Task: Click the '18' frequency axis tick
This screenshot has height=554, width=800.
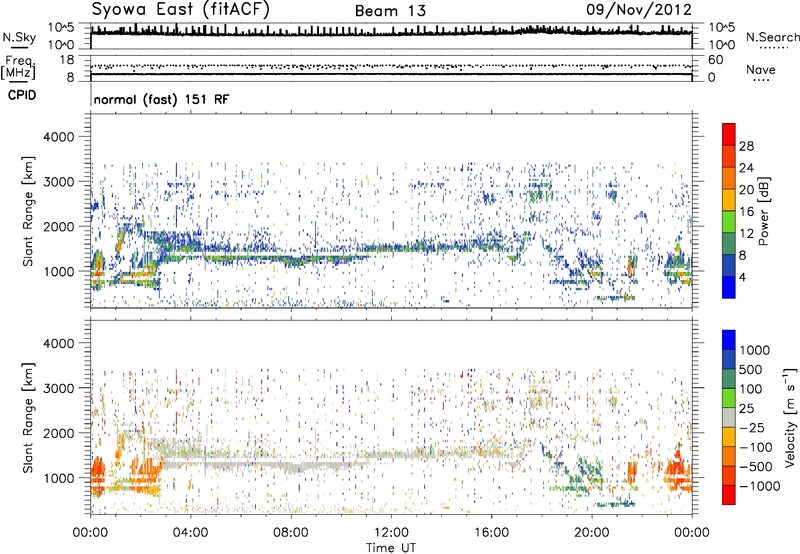Action: click(66, 60)
